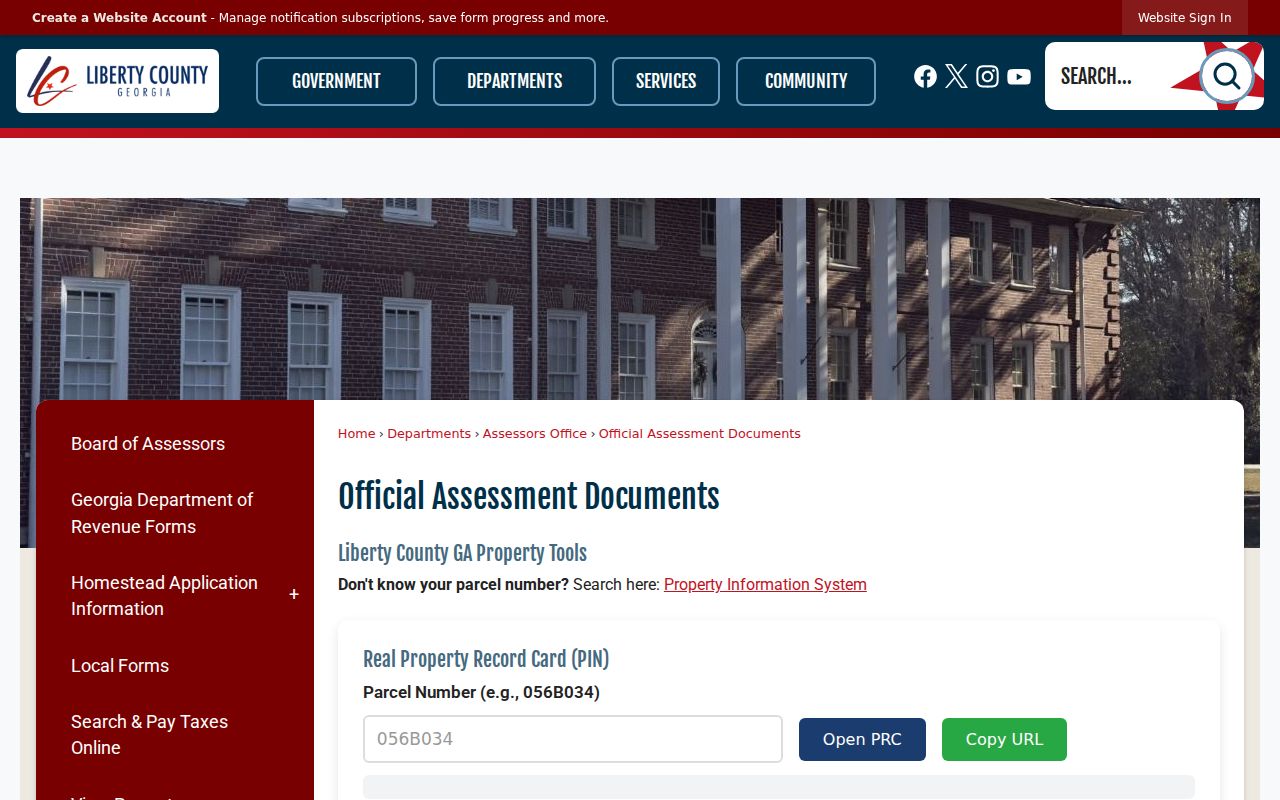1280x800 pixels.
Task: Expand Homestead Application Information submenu
Action: 294,595
